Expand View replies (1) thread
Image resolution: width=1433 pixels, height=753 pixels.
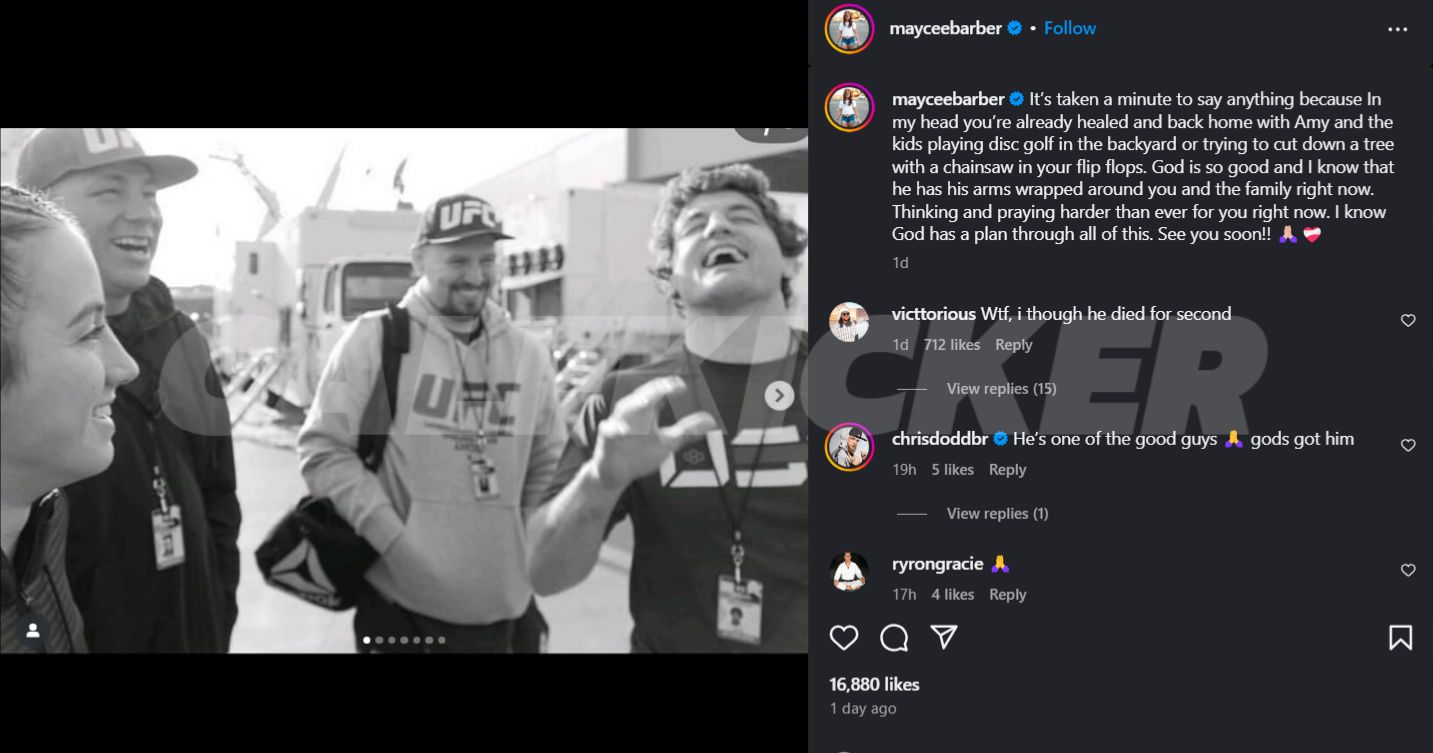pyautogui.click(x=997, y=513)
